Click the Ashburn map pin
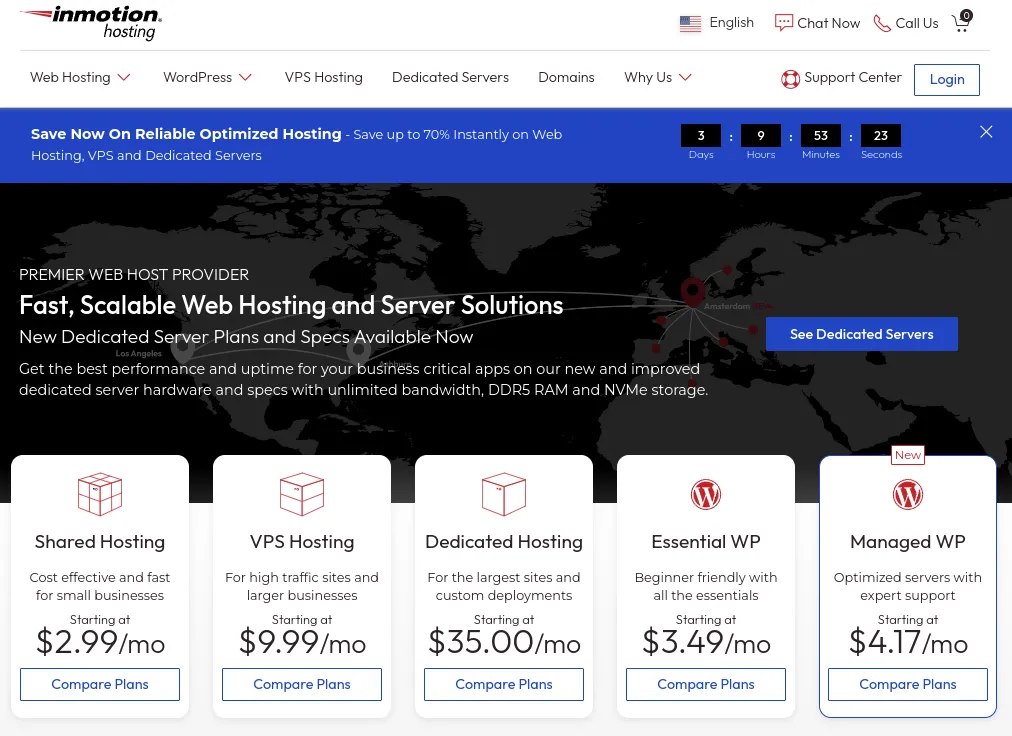Viewport: 1012px width, 736px height. [x=358, y=352]
